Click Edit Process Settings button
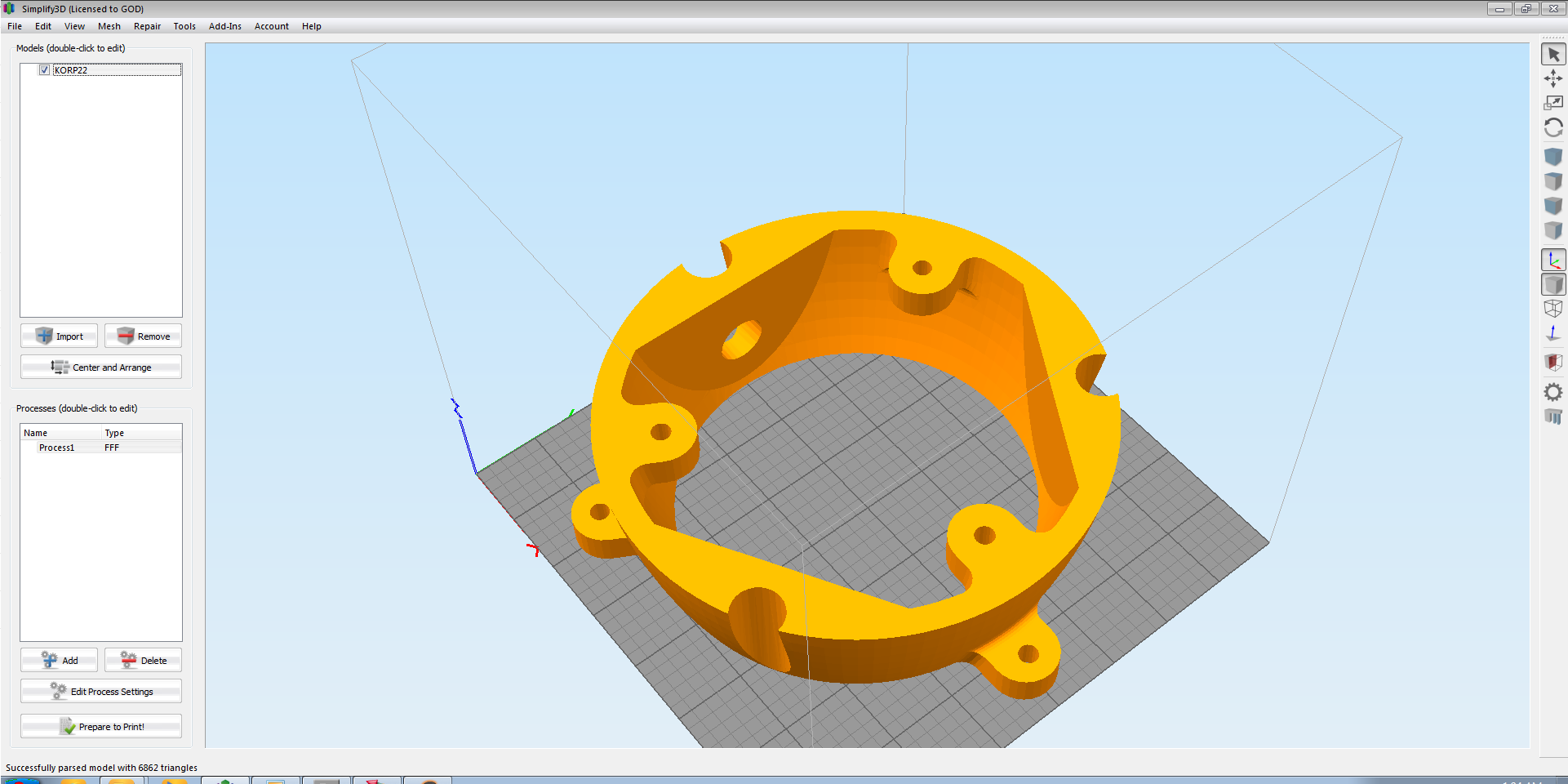 pos(101,692)
